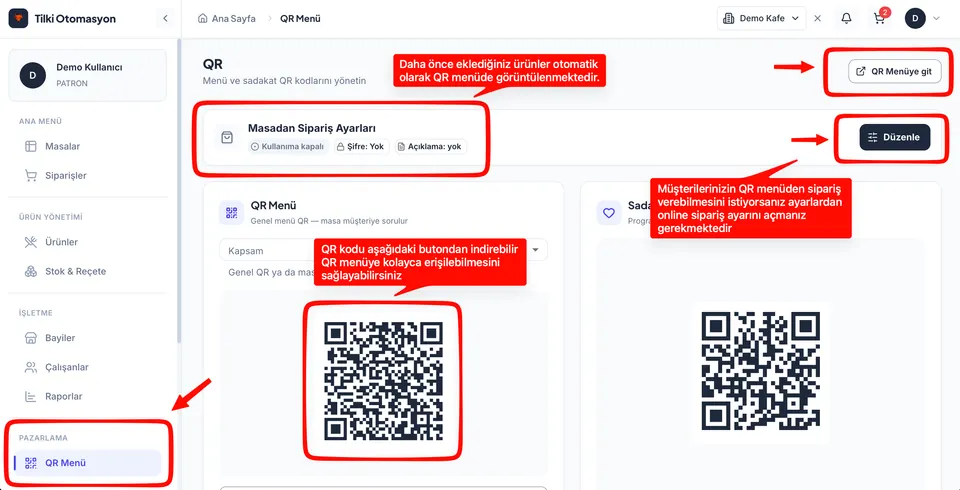The image size is (960, 490).
Task: Click the Stok & Reçete boxes icon
Action: 31,271
